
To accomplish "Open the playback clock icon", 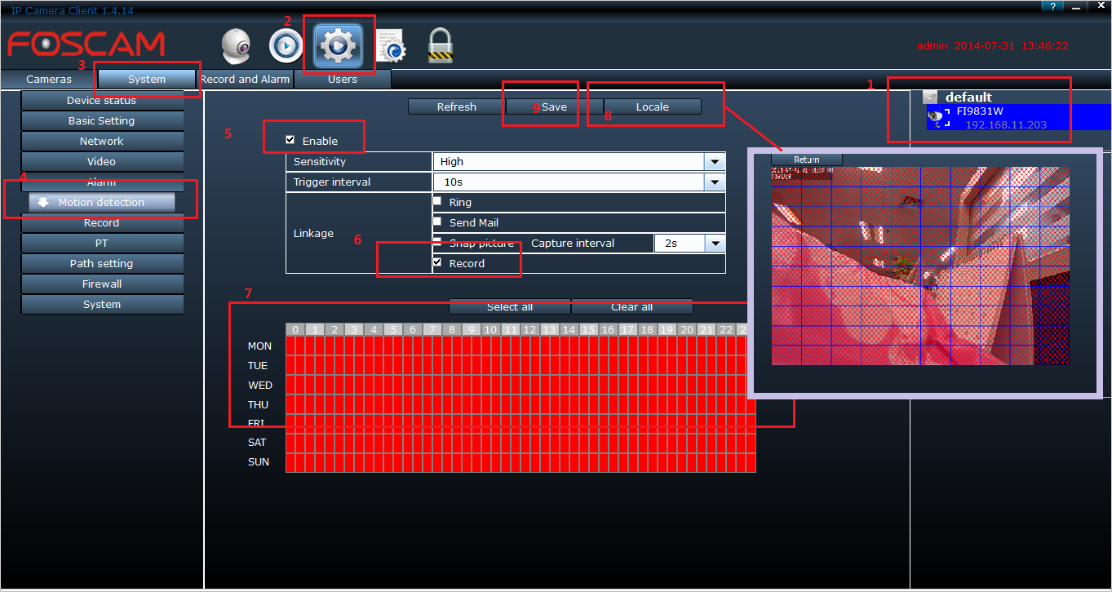I will point(286,45).
